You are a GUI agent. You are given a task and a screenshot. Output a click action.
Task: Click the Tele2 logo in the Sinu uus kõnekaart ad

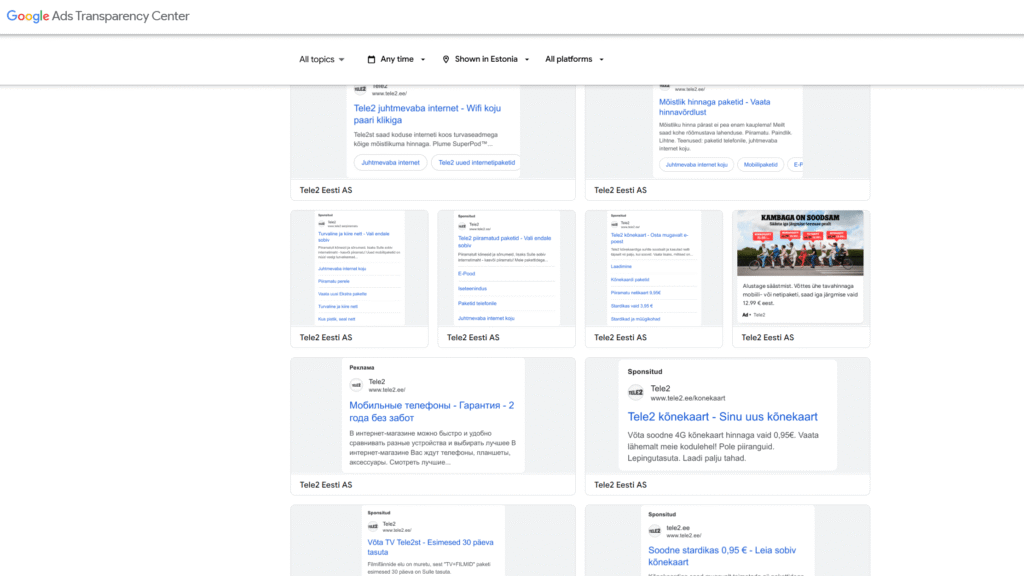[635, 392]
